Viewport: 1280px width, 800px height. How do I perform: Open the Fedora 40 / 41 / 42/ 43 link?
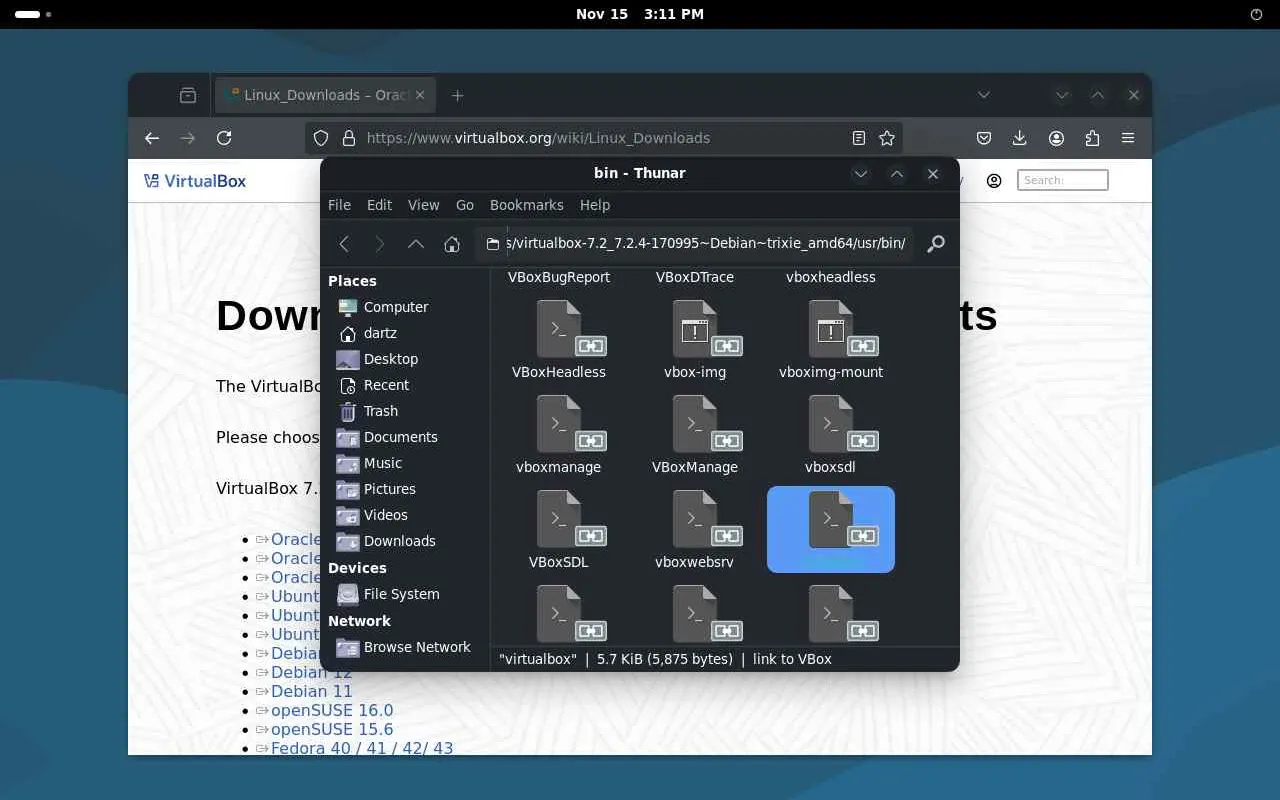pyautogui.click(x=362, y=748)
